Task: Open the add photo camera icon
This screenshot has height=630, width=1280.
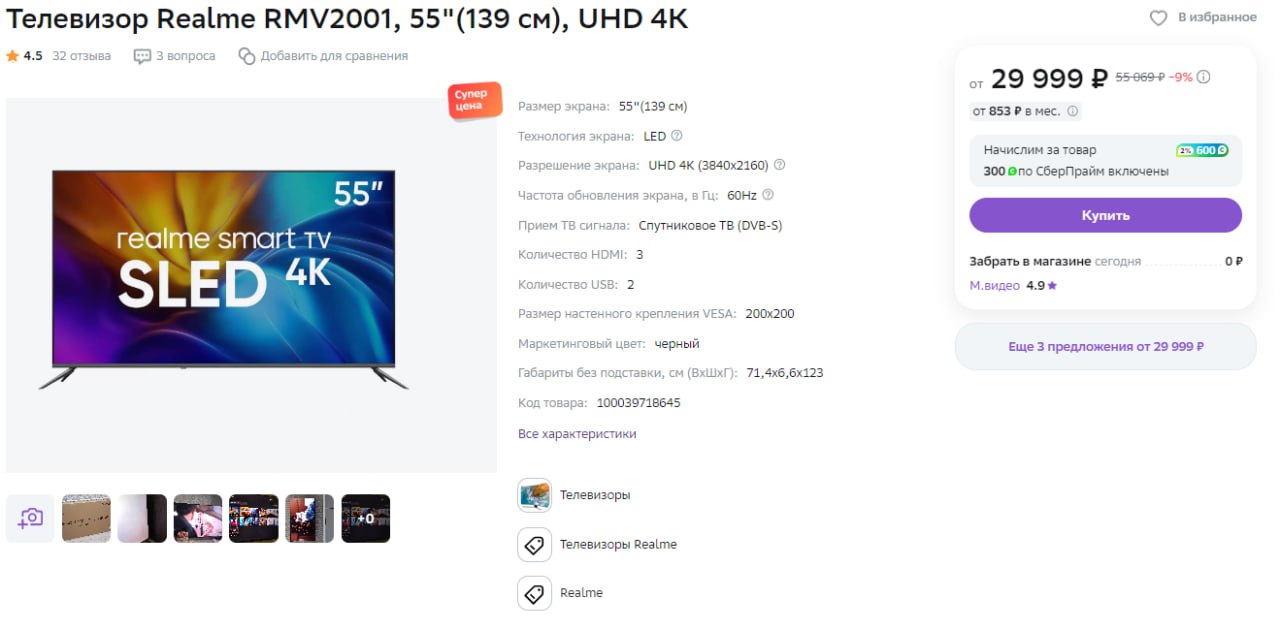Action: [x=30, y=518]
